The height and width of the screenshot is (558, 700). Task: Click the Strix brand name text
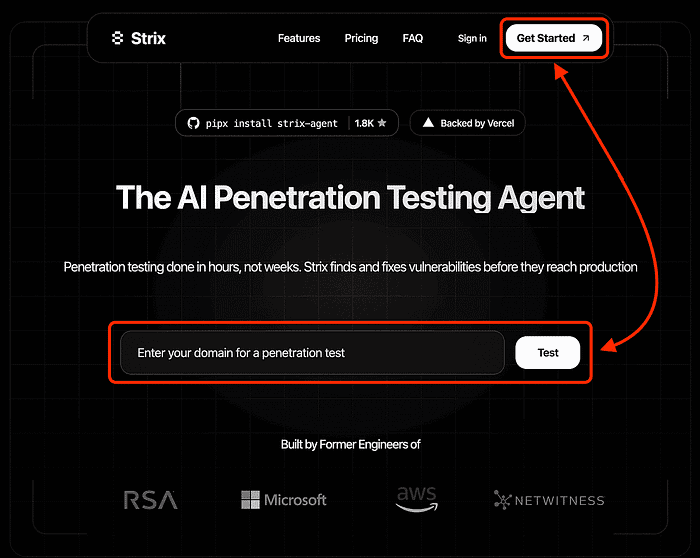pos(148,39)
